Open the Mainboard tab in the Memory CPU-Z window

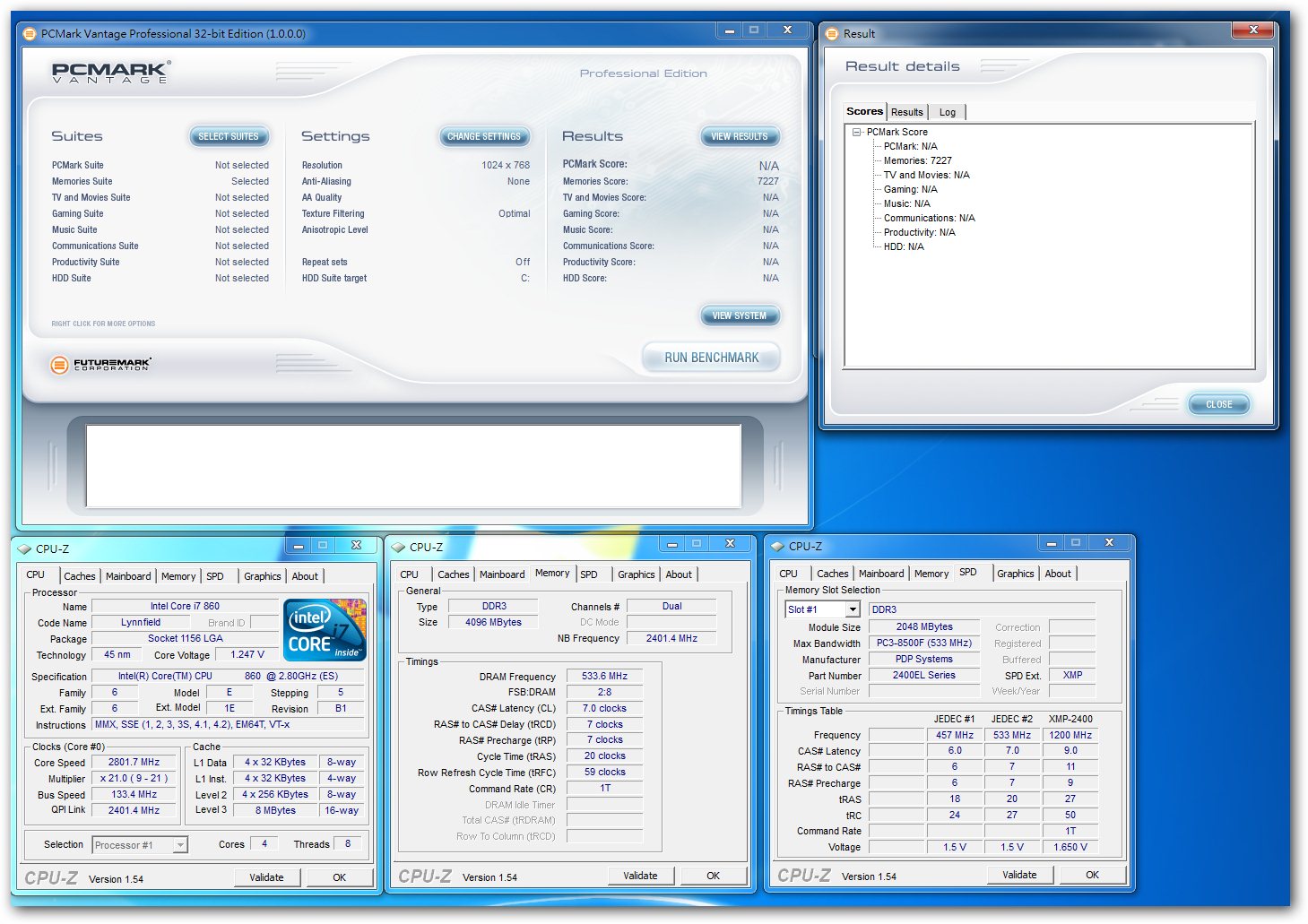tap(501, 574)
